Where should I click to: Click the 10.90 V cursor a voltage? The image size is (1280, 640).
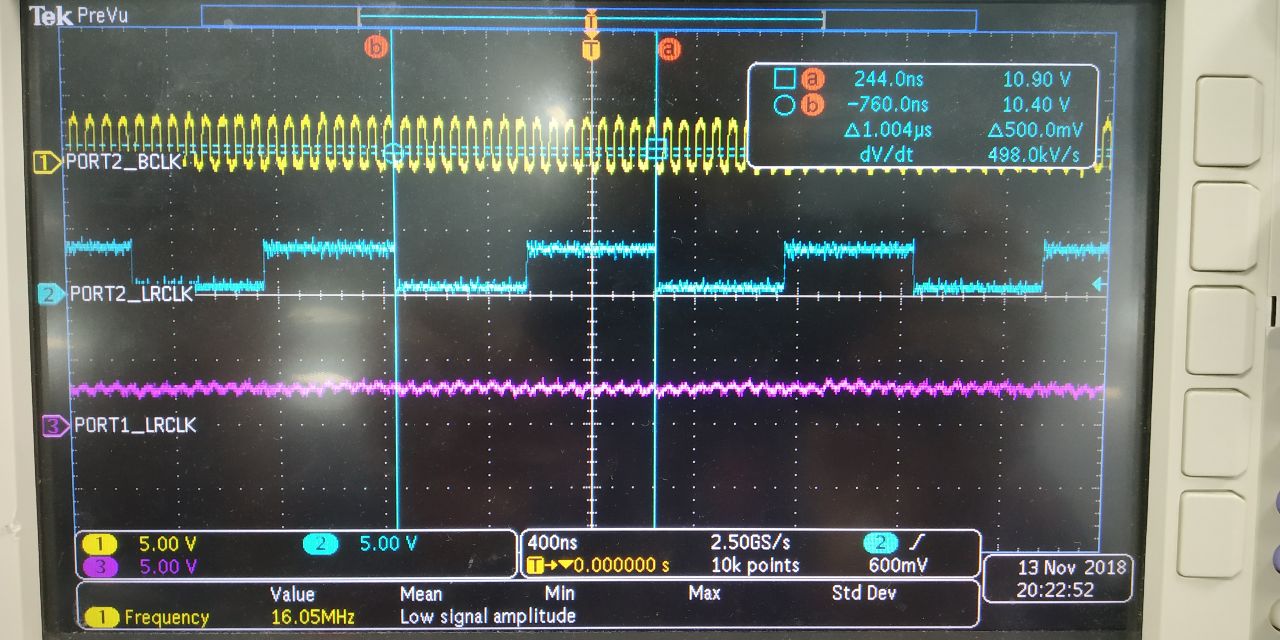pos(1037,78)
